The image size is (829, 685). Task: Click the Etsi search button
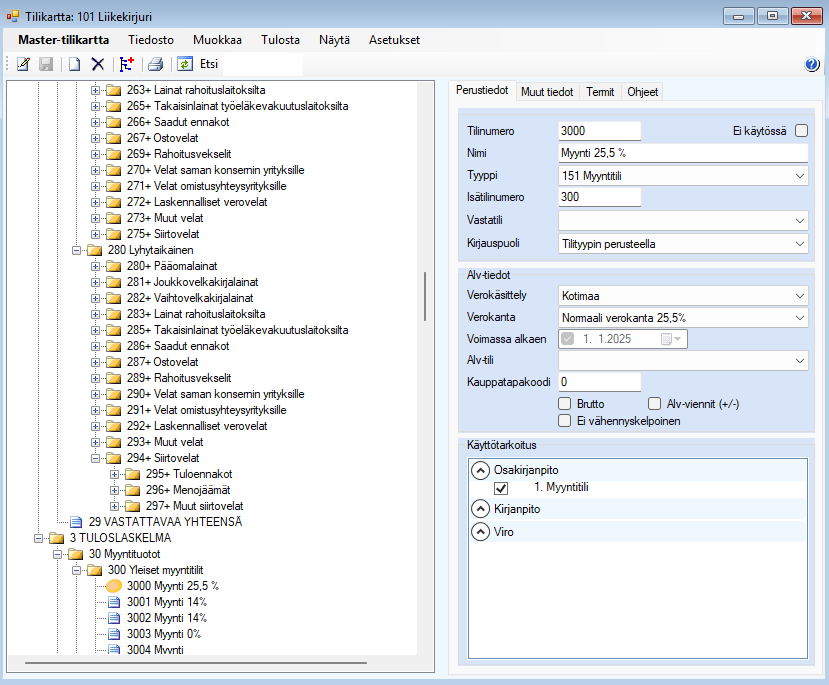click(x=209, y=64)
